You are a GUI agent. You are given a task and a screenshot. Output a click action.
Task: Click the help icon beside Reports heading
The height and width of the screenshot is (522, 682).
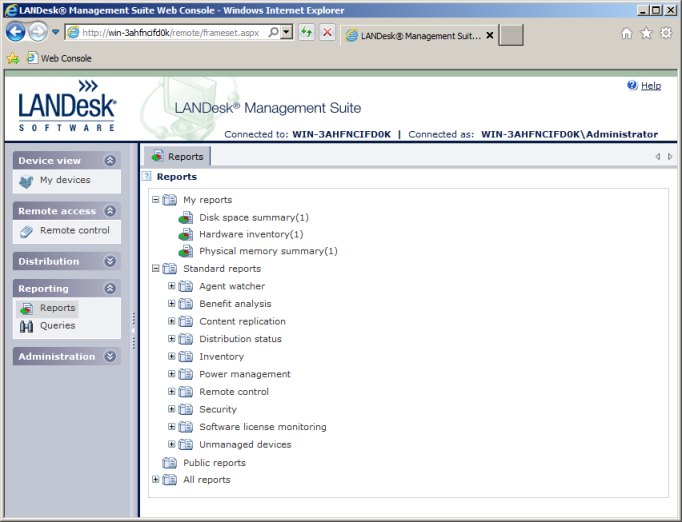pos(147,176)
